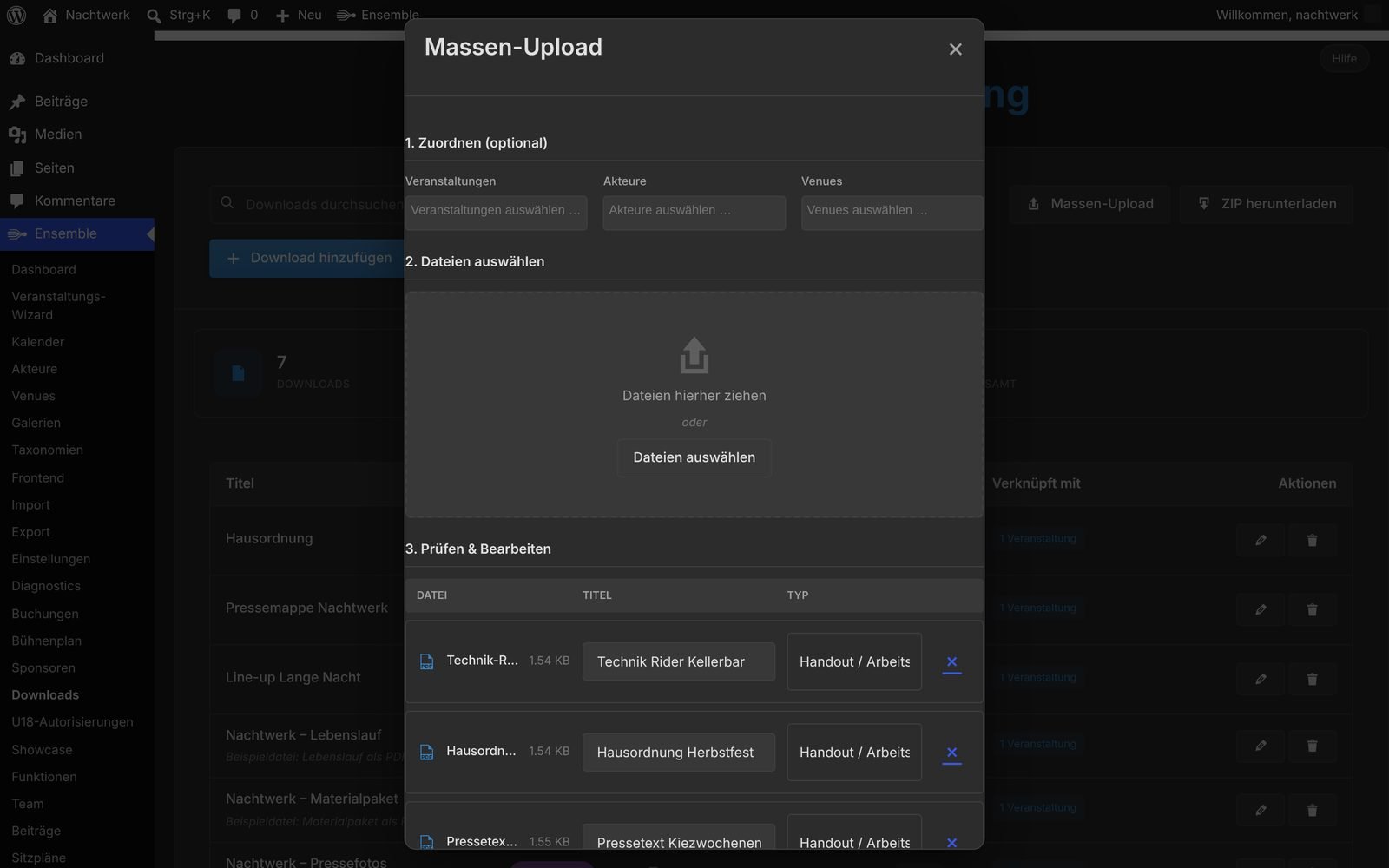Click the Kommentare icon in sidebar
The width and height of the screenshot is (1389, 868).
(x=17, y=201)
